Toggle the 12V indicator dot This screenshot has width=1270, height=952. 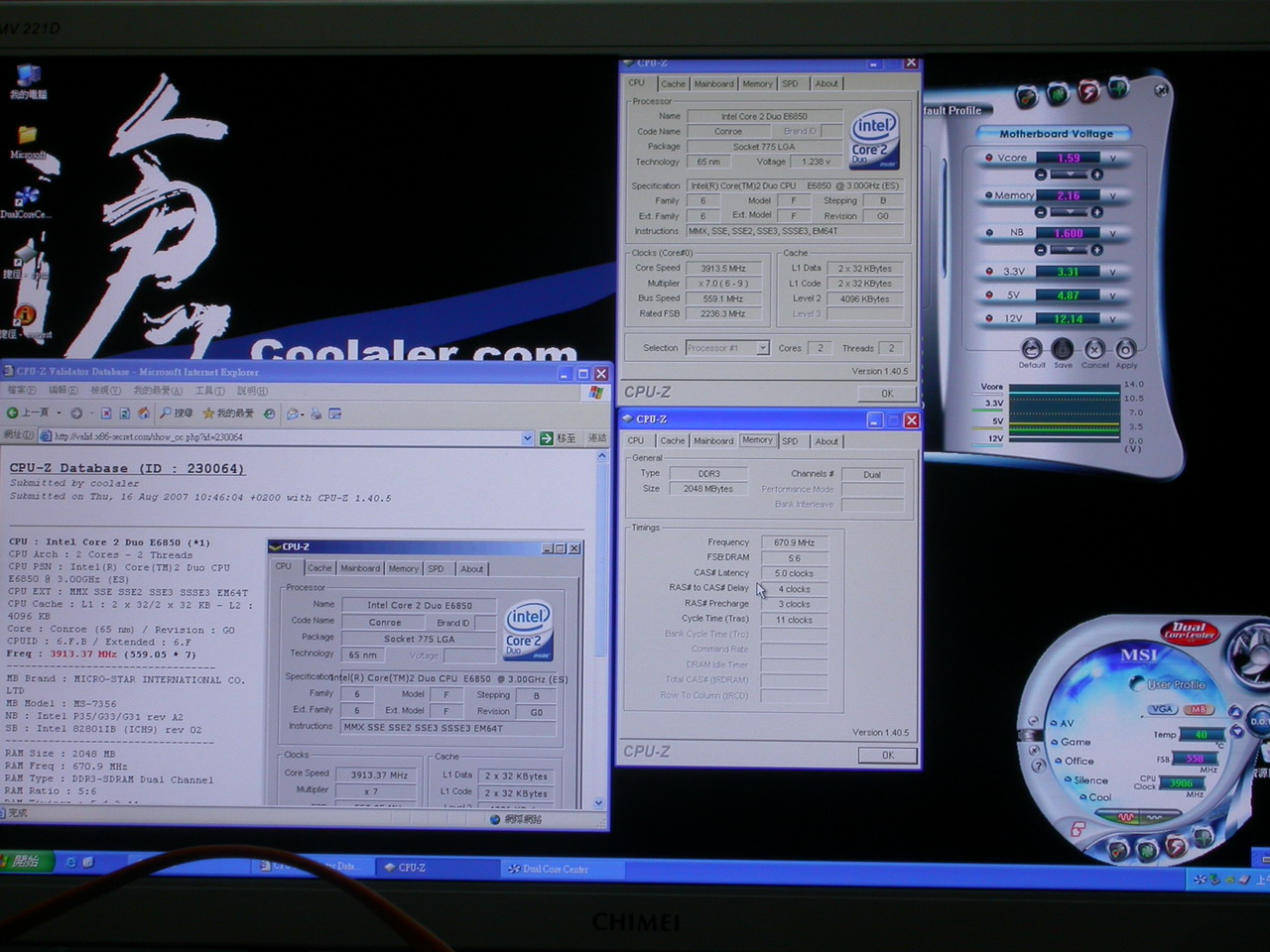pos(989,318)
